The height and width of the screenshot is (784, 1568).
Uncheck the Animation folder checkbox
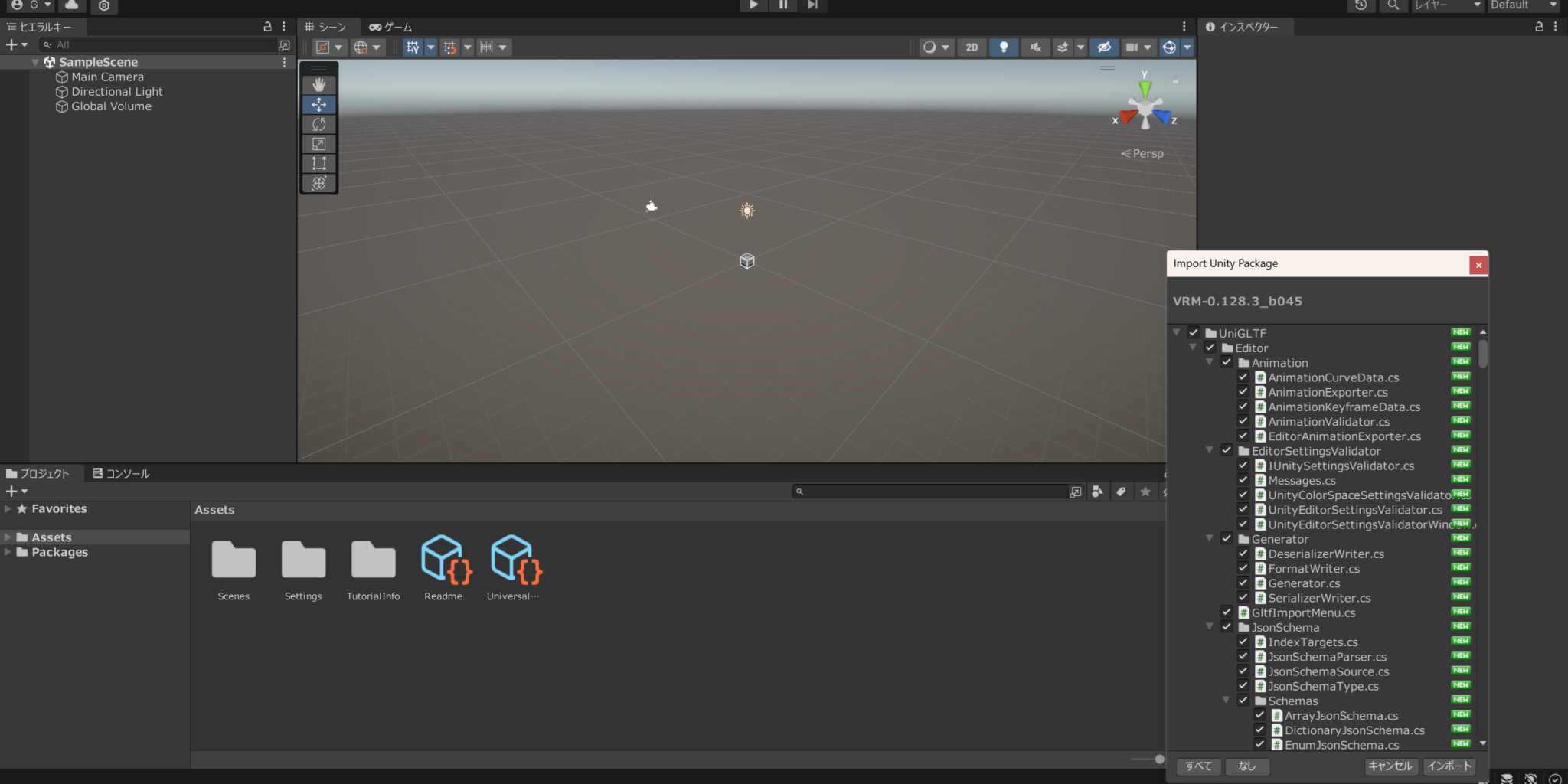pyautogui.click(x=1227, y=362)
